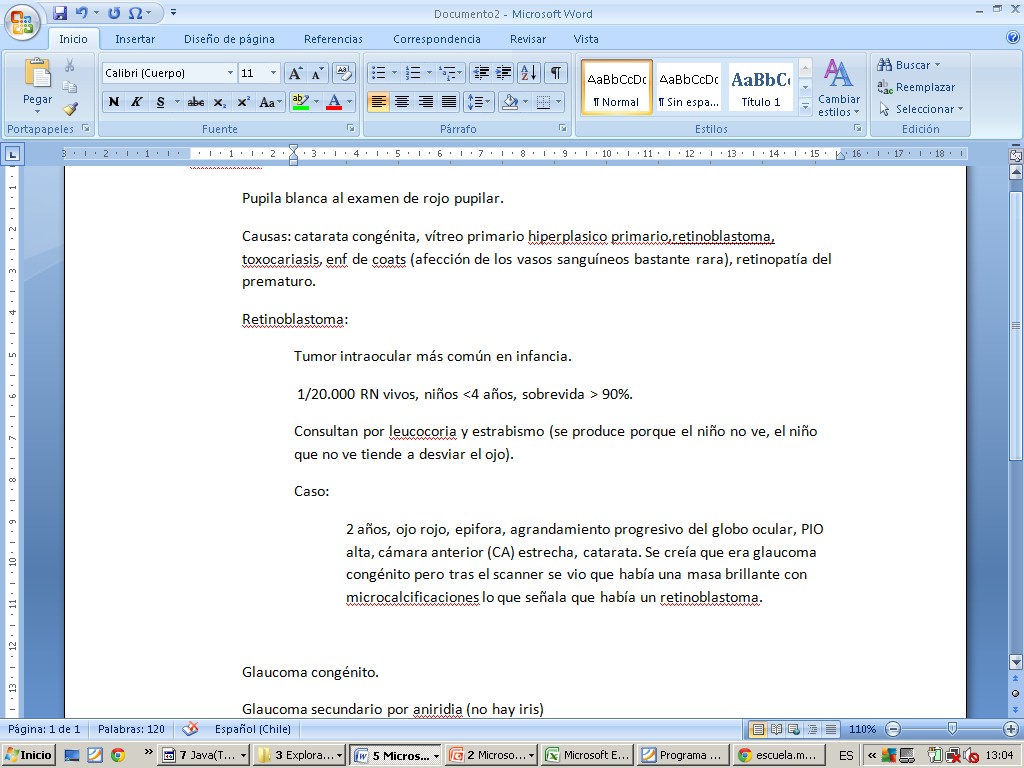Click the zoom slider in status bar
Image resolution: width=1024 pixels, height=768 pixels.
coord(952,729)
